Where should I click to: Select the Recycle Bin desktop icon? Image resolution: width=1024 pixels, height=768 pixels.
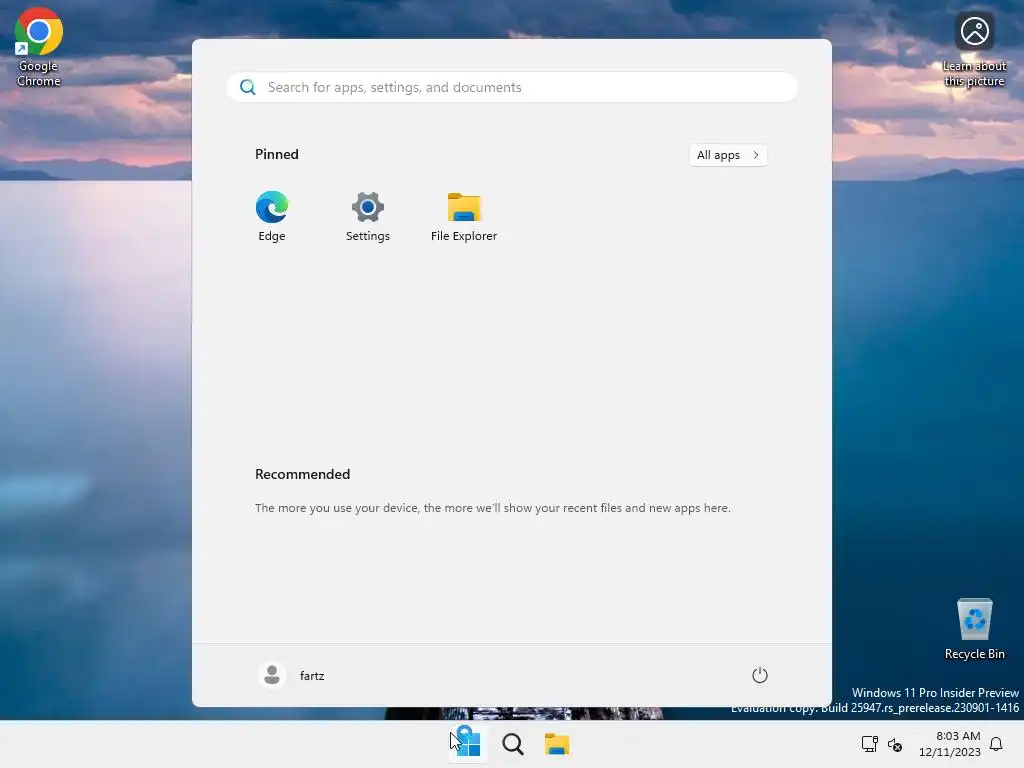click(x=974, y=630)
